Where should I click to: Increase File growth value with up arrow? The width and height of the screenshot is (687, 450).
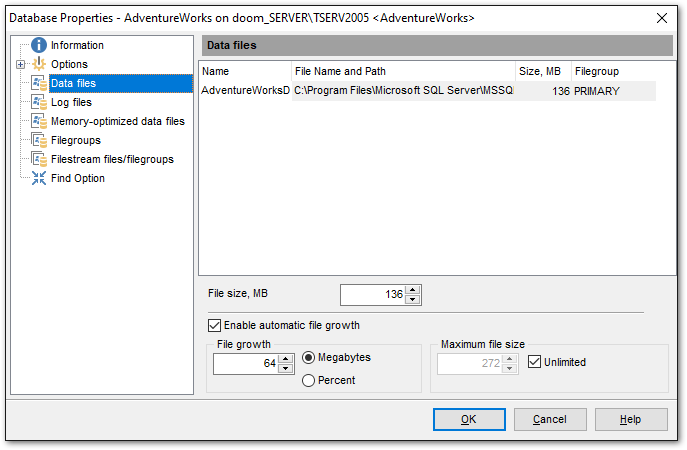[286, 358]
